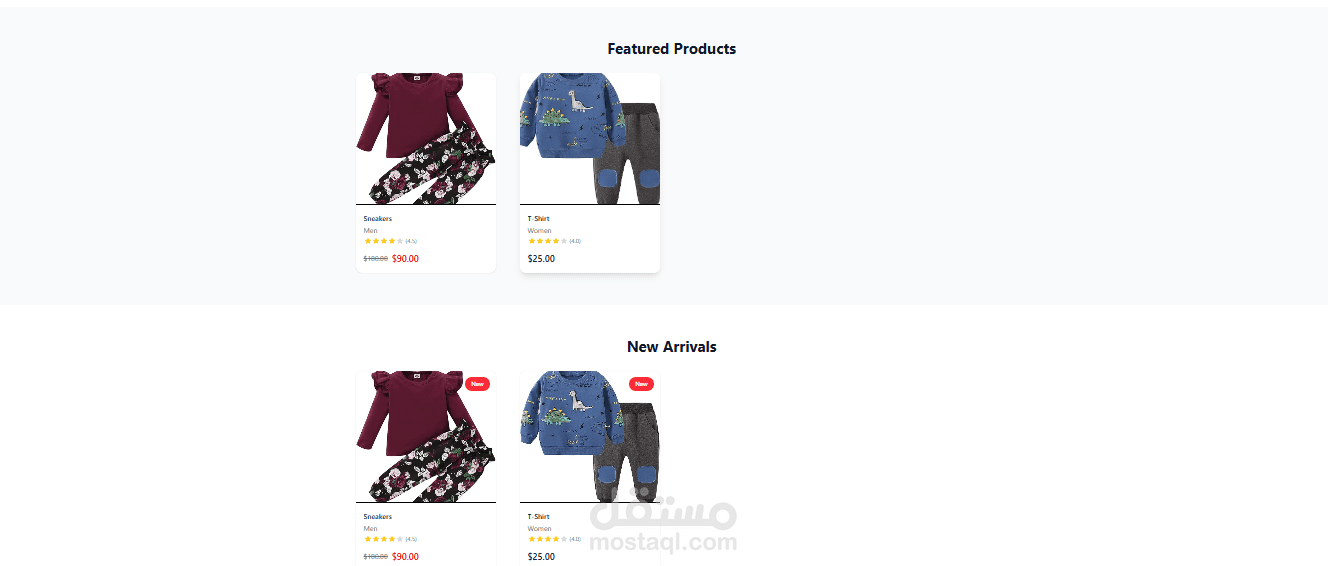Select the $25.00 price in Featured Products
The height and width of the screenshot is (566, 1328).
click(541, 259)
